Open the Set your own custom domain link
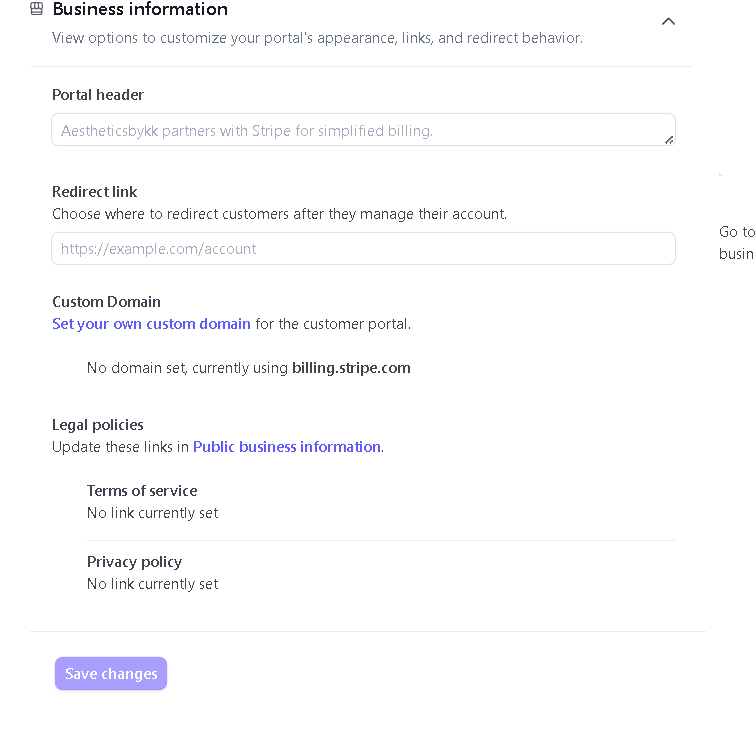 (x=151, y=324)
